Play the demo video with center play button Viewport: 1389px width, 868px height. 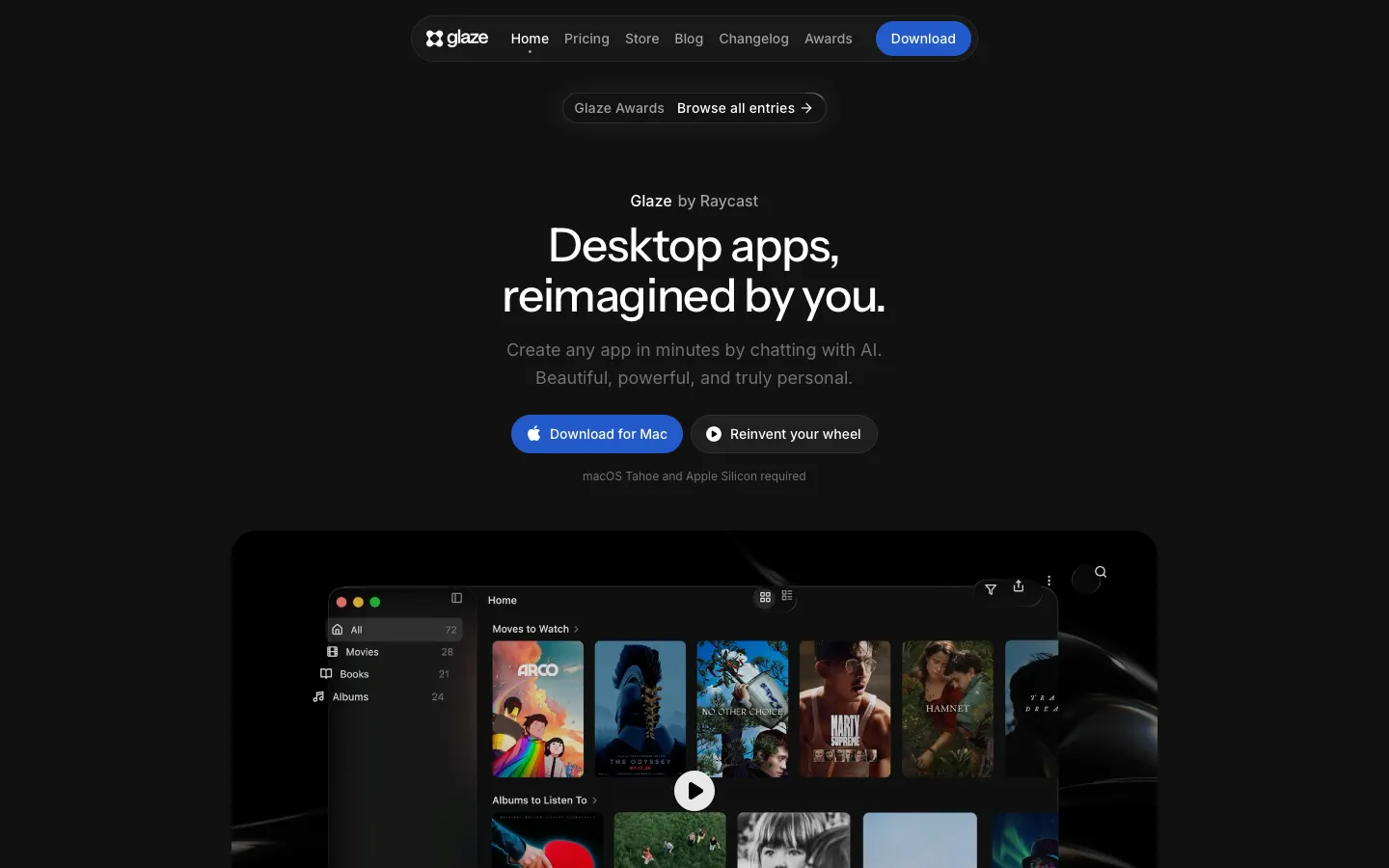[694, 791]
